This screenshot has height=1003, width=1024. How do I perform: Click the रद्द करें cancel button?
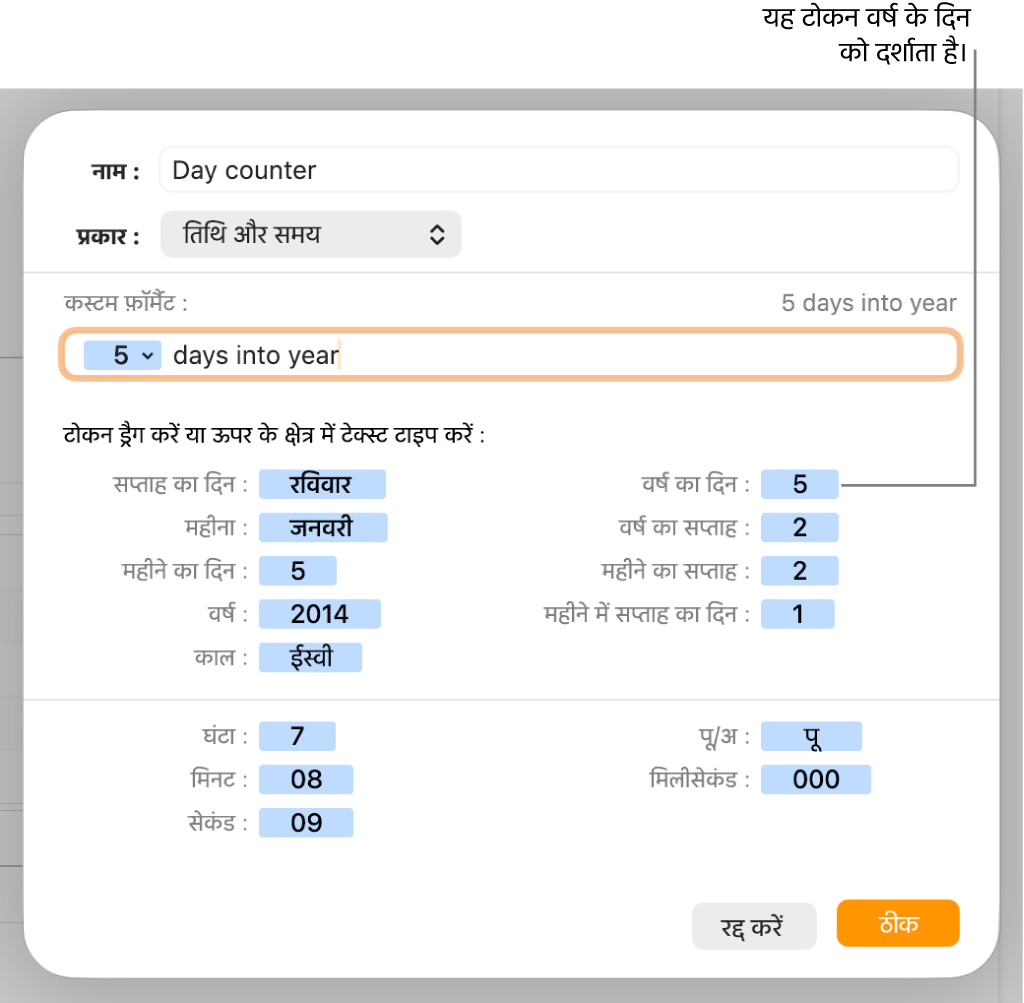(754, 926)
